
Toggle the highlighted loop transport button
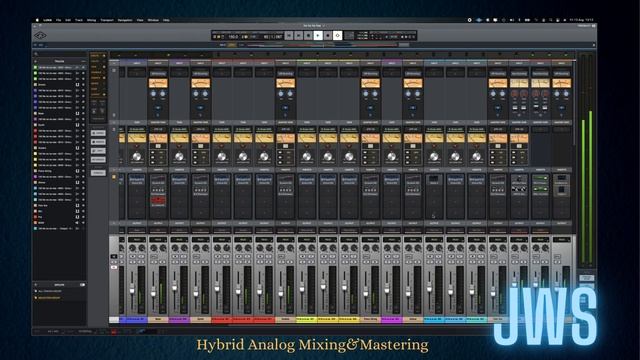click(x=338, y=36)
